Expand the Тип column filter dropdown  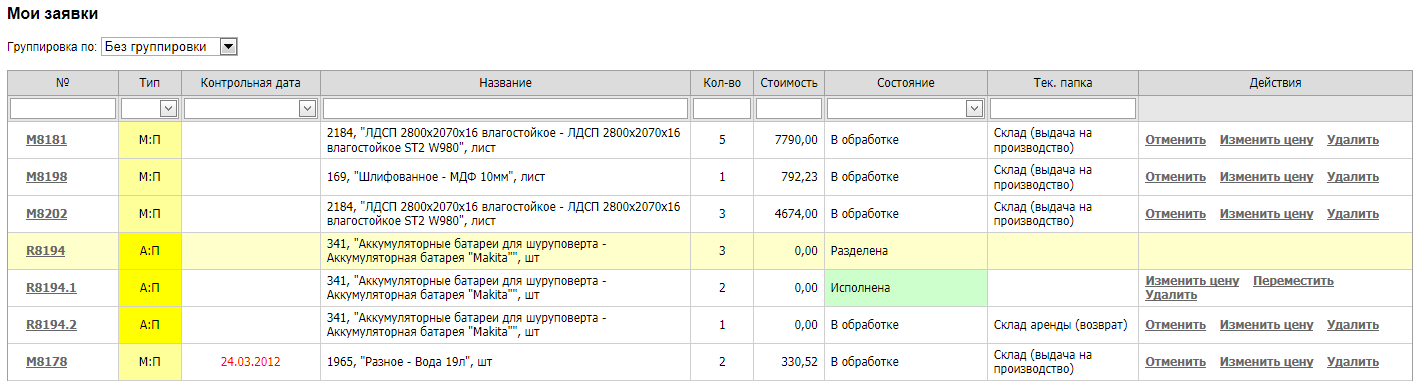pyautogui.click(x=150, y=108)
